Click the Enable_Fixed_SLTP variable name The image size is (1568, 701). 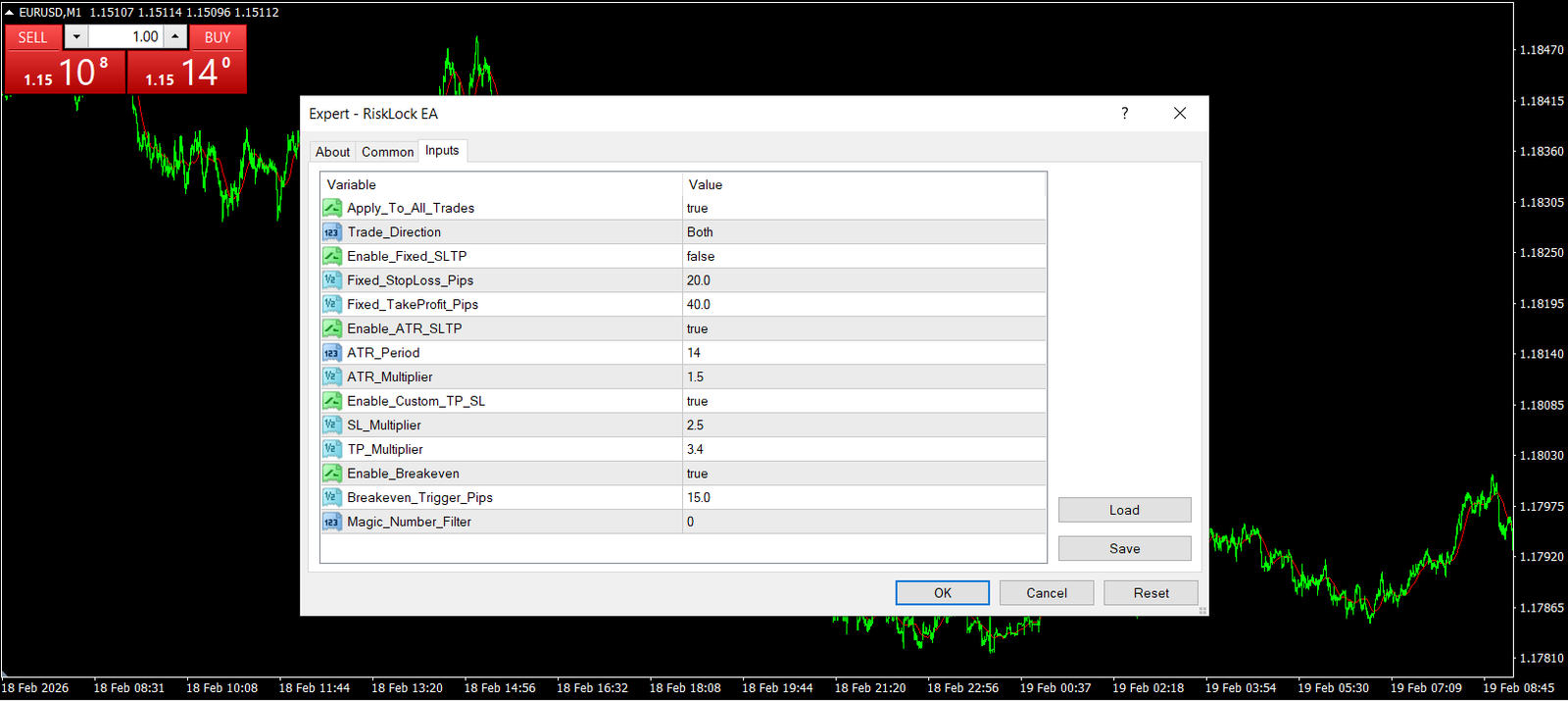[x=407, y=256]
